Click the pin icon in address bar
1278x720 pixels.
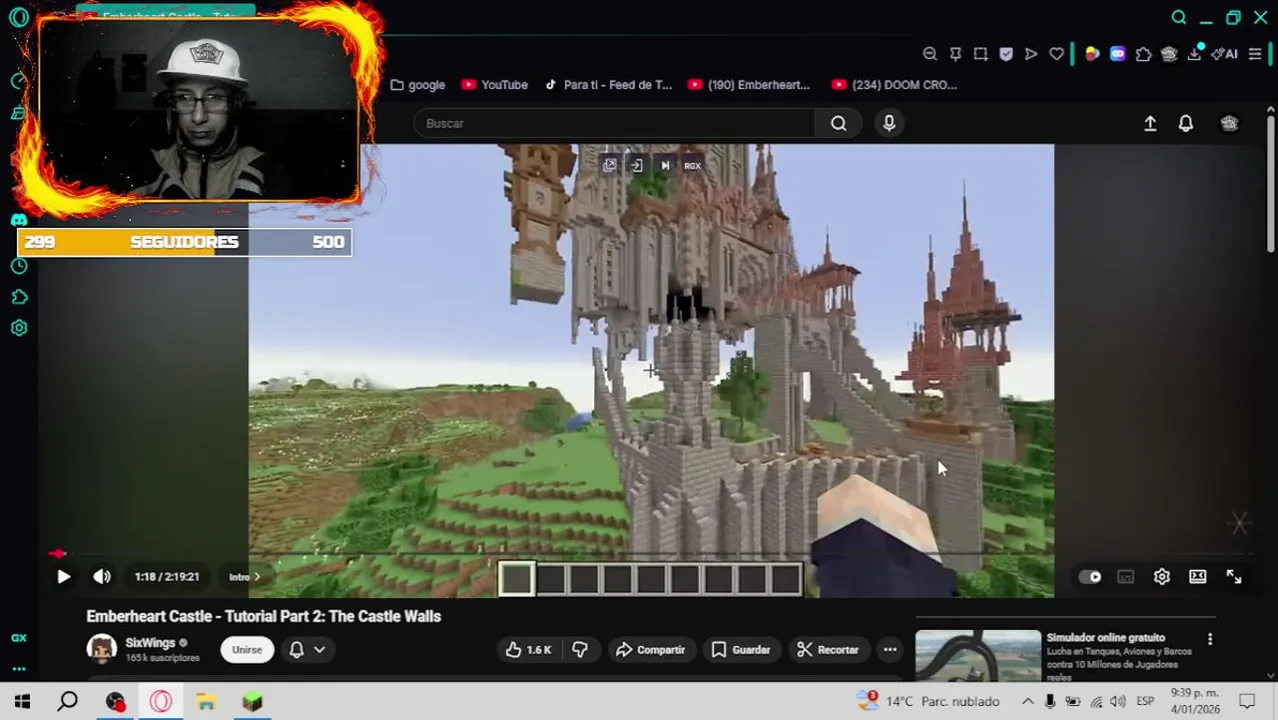point(955,54)
